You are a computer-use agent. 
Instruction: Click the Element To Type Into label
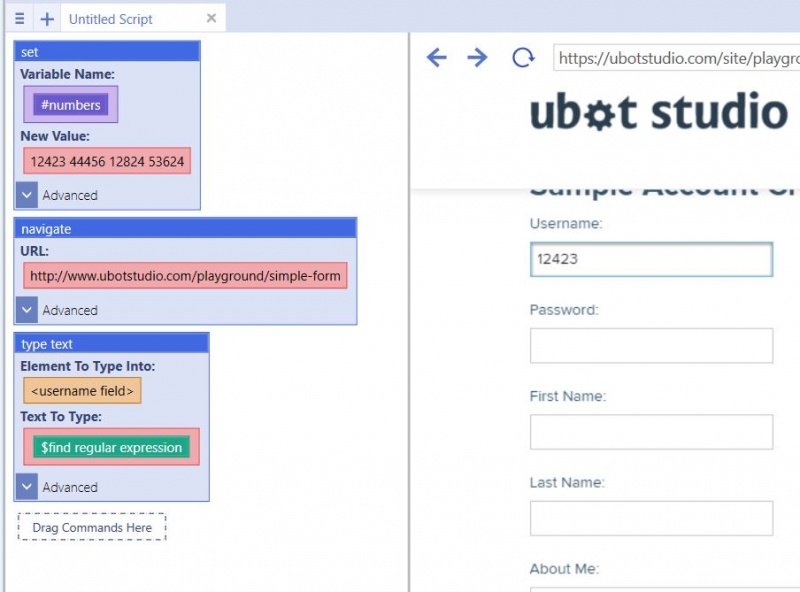point(88,366)
